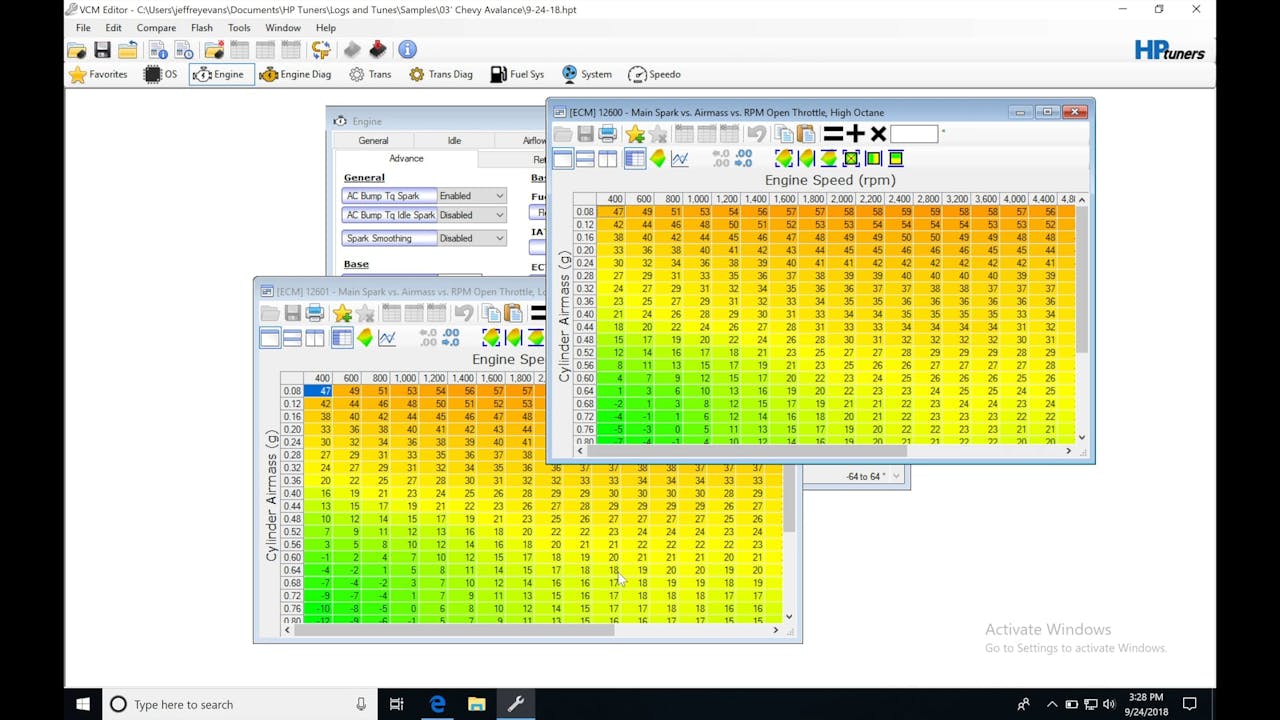Click the OS button in navigation bar

[x=162, y=74]
